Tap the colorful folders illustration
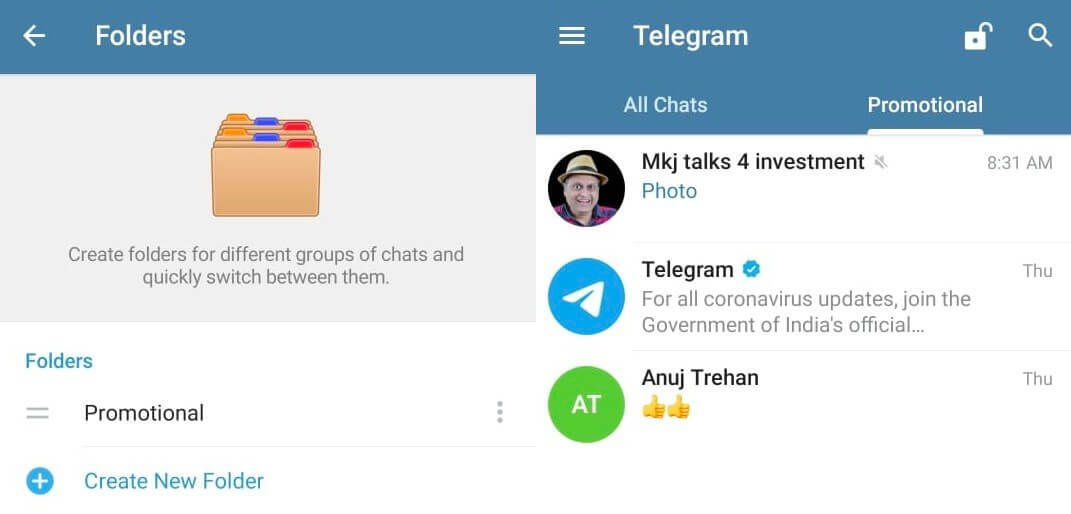Screen dimensions: 1071x514 266,165
